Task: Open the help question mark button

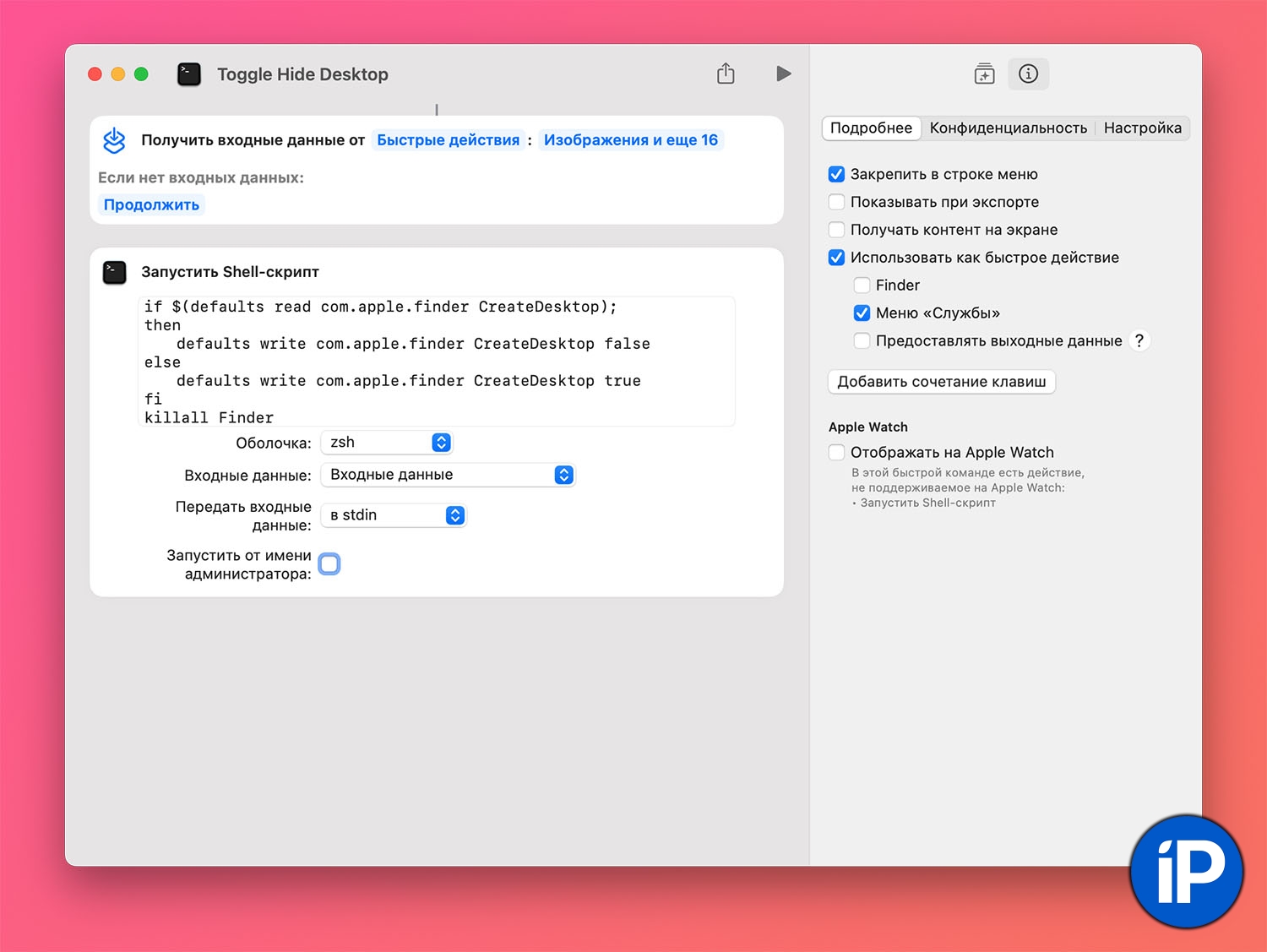Action: pyautogui.click(x=1139, y=340)
